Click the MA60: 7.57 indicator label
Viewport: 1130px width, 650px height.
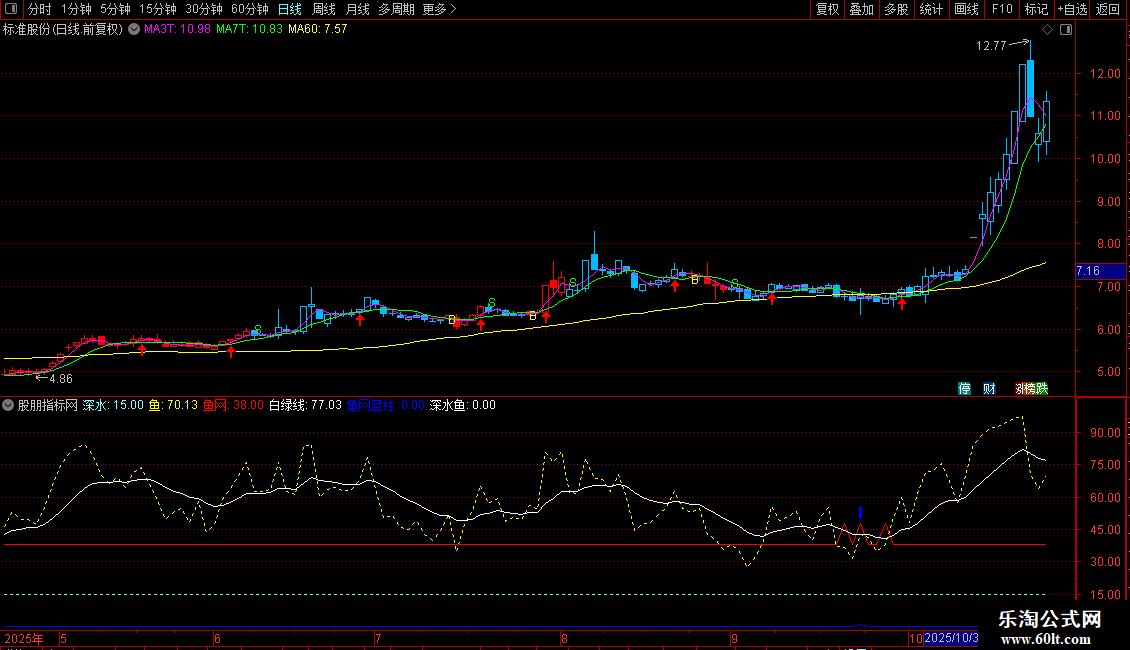click(x=318, y=30)
